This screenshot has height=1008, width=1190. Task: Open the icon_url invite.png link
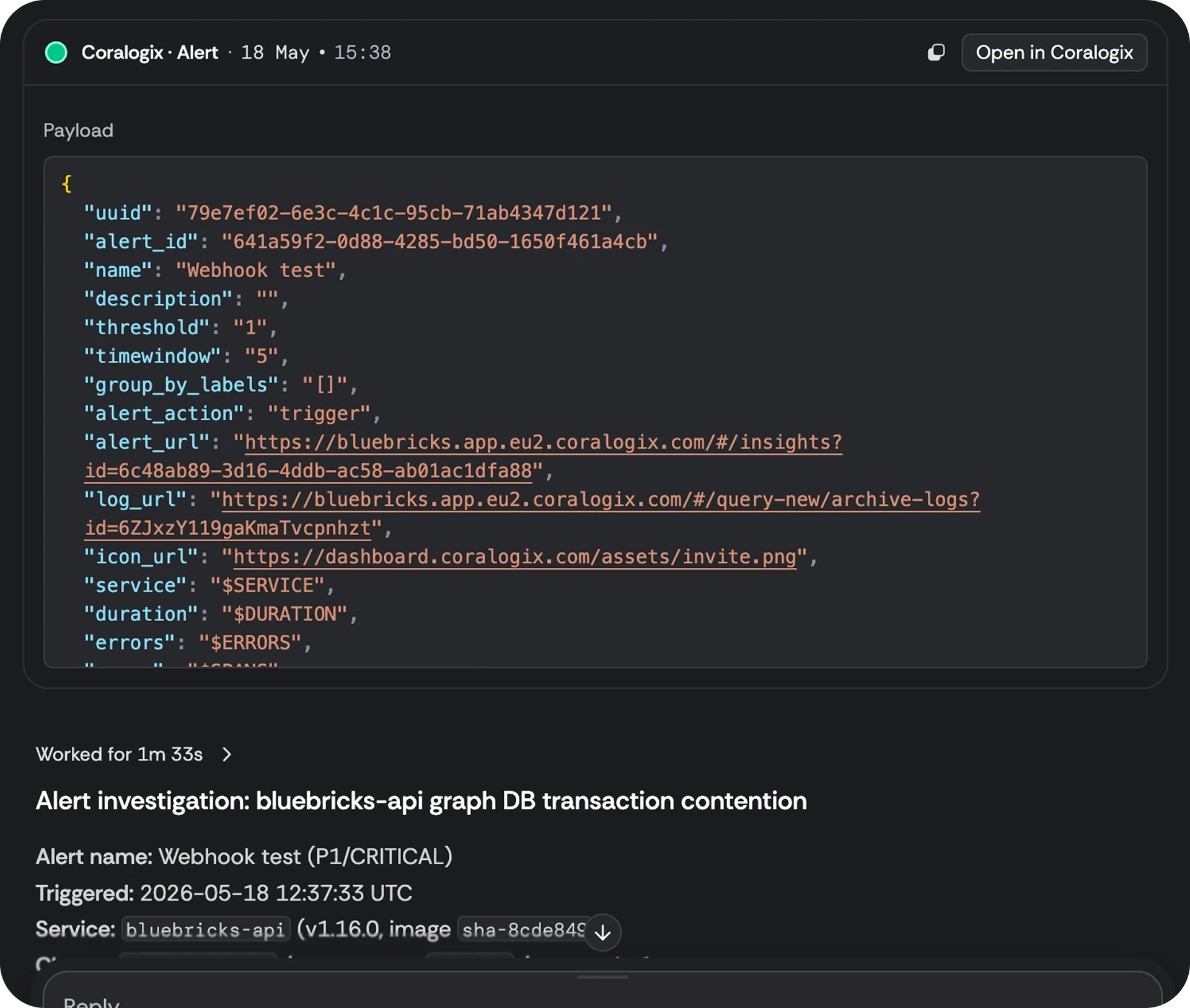[514, 557]
